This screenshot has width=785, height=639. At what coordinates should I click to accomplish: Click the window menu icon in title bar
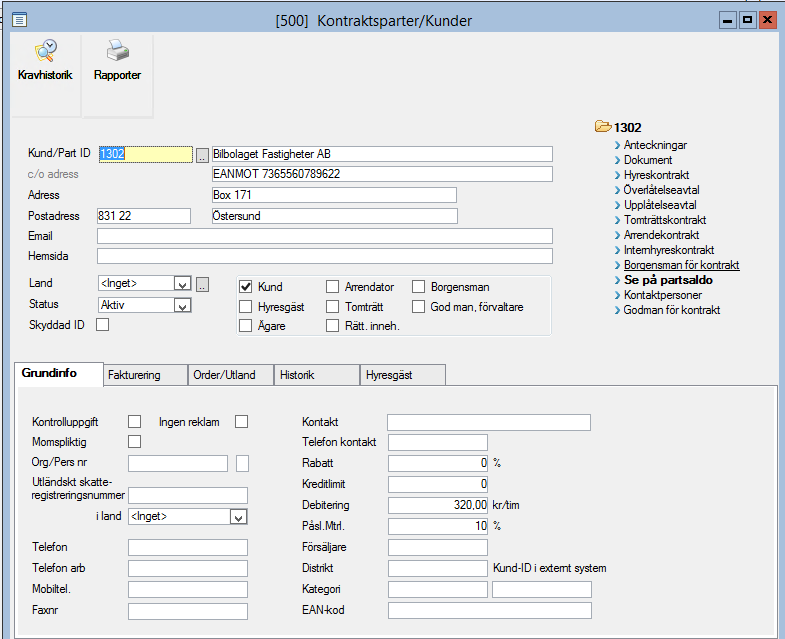pos(20,20)
